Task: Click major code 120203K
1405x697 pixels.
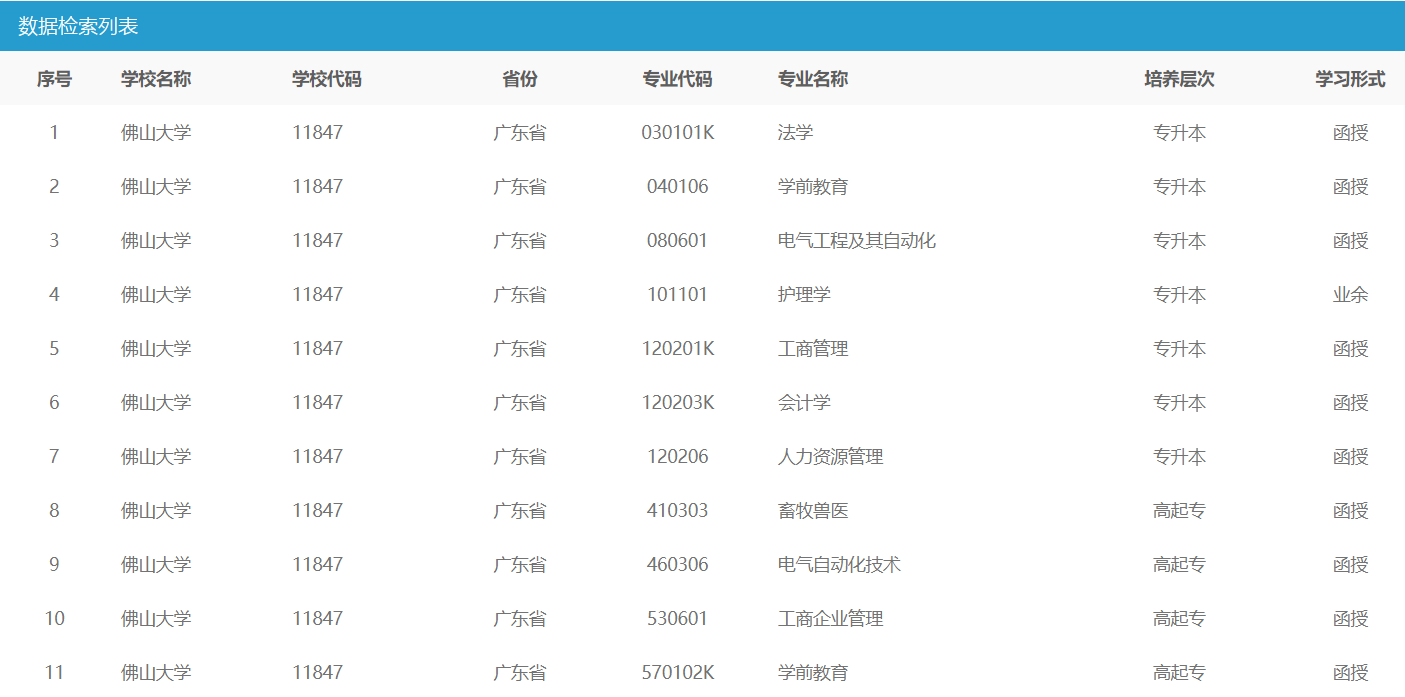Action: [x=678, y=403]
